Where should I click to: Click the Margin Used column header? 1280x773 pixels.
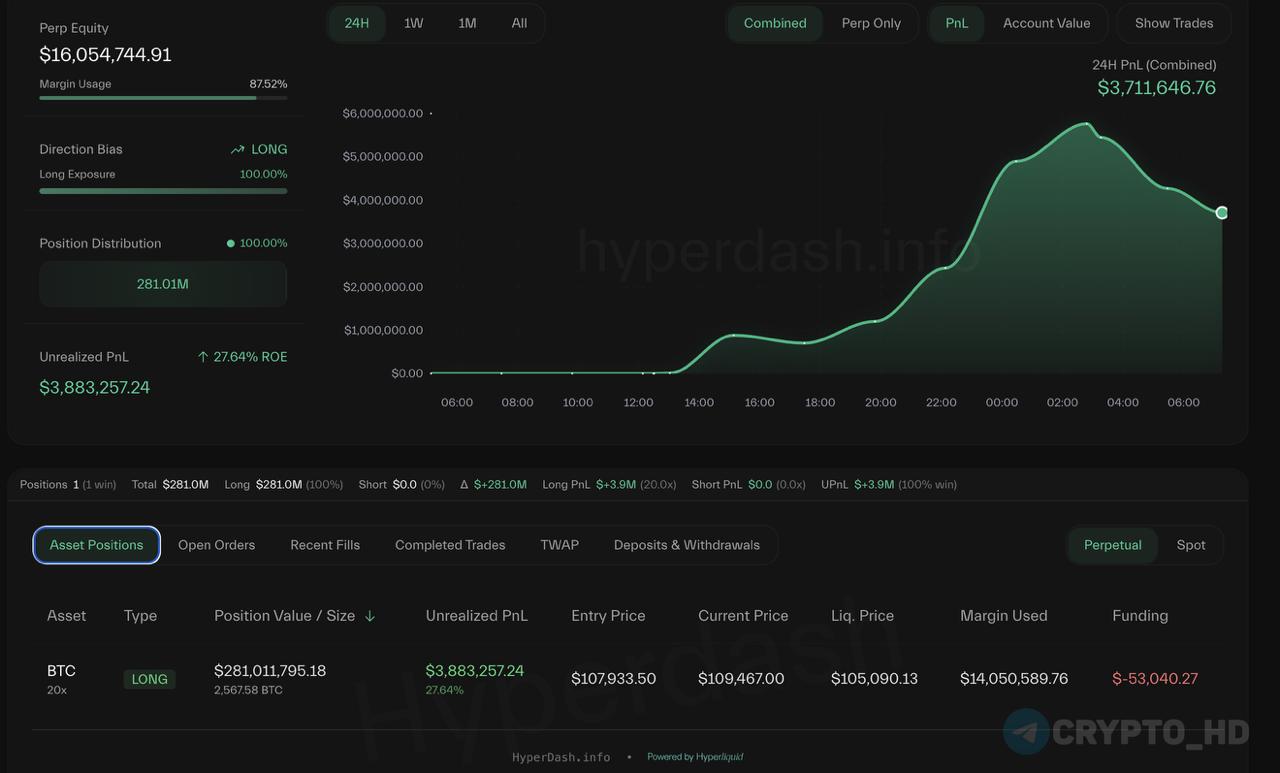[1004, 616]
